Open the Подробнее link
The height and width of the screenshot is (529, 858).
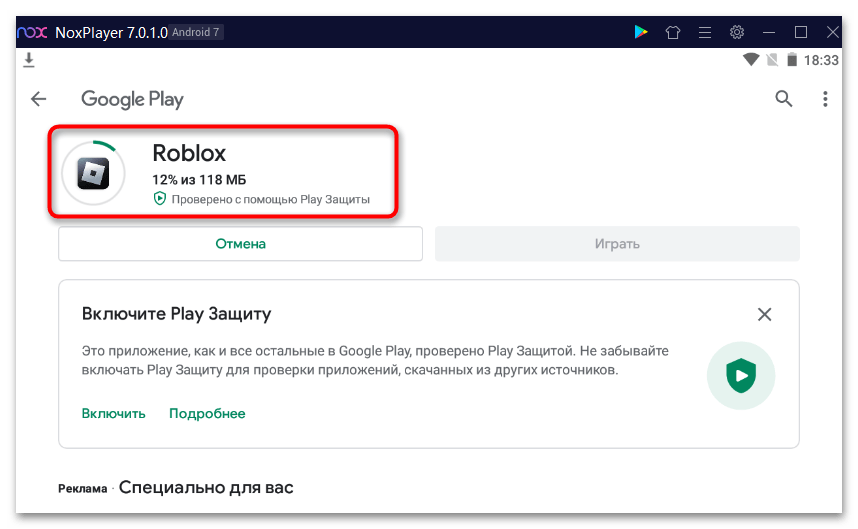[207, 413]
